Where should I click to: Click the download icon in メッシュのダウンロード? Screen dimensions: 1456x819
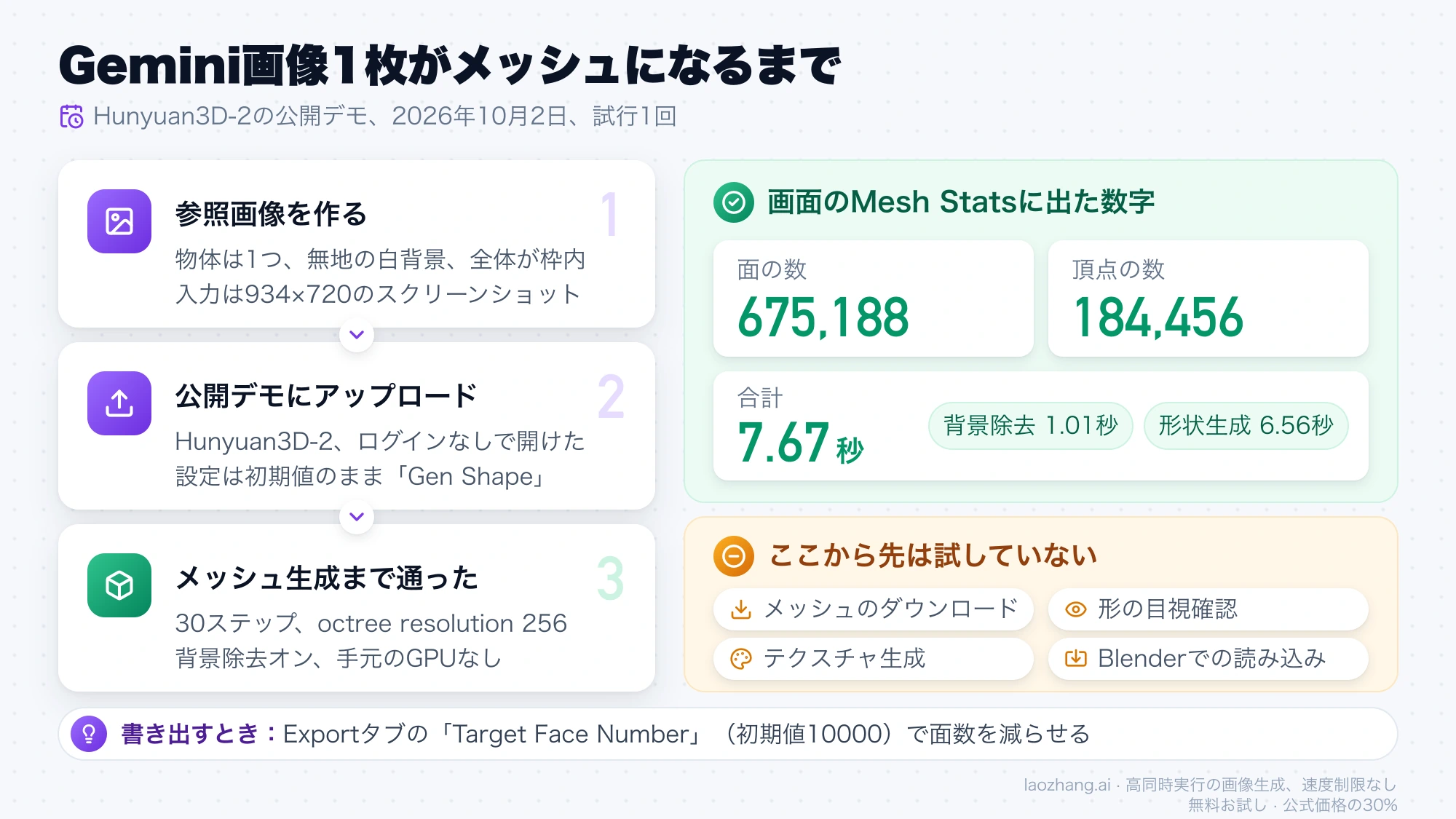741,609
